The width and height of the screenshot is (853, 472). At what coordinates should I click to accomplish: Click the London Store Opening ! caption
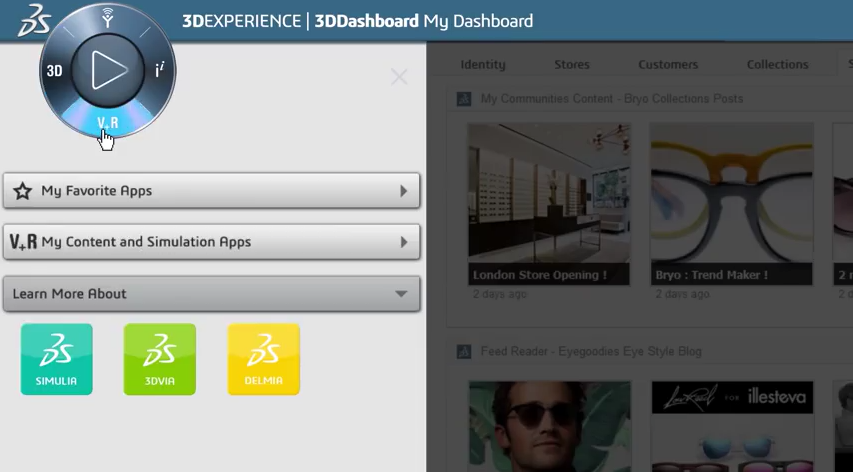[540, 275]
